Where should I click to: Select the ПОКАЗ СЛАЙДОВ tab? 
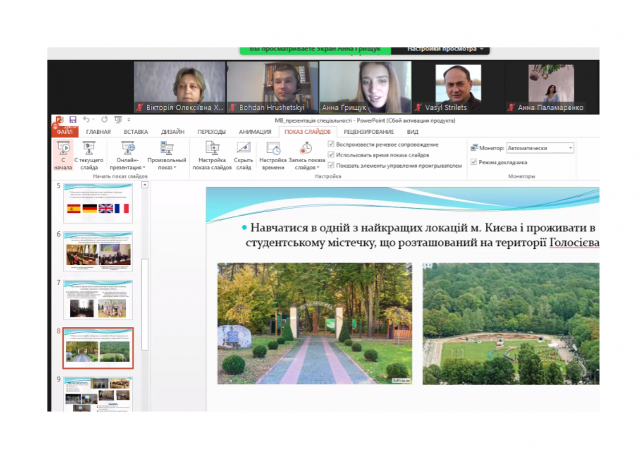click(x=307, y=131)
